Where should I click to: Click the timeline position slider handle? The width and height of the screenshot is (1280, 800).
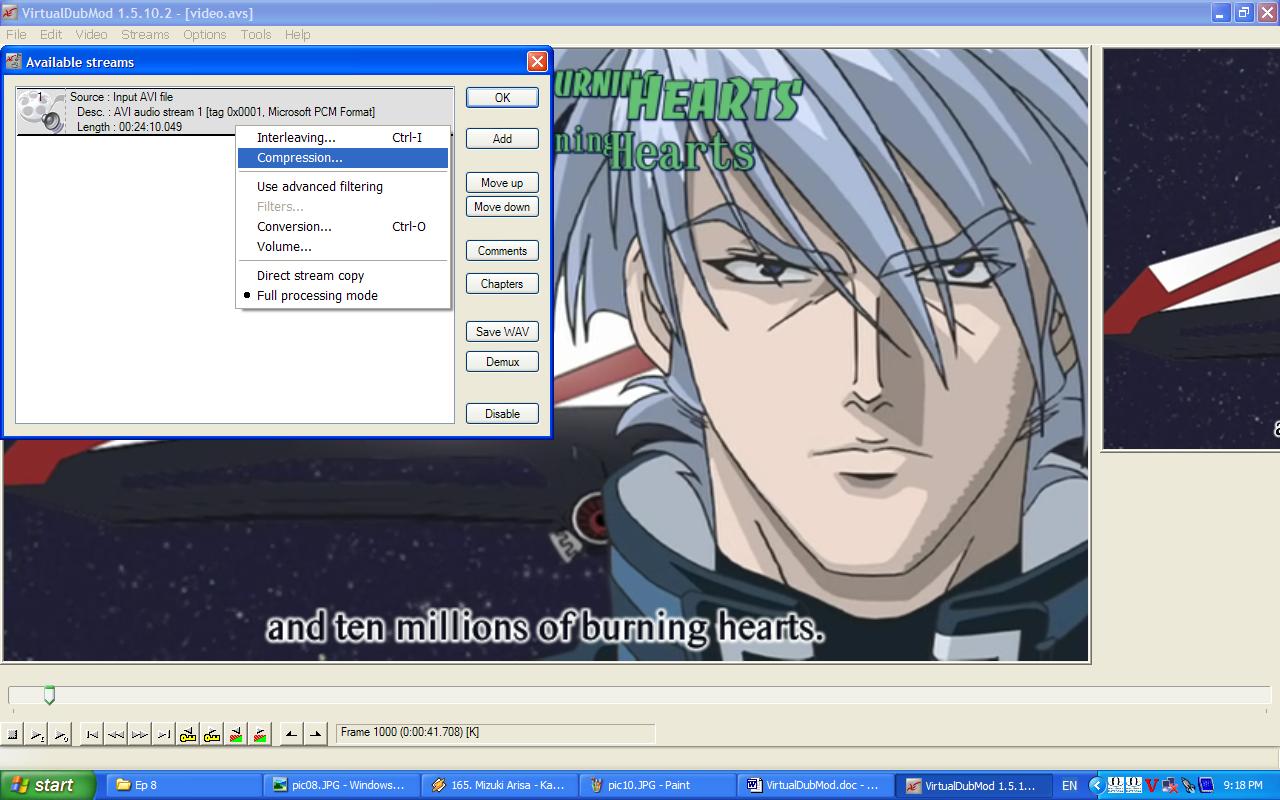(x=49, y=695)
